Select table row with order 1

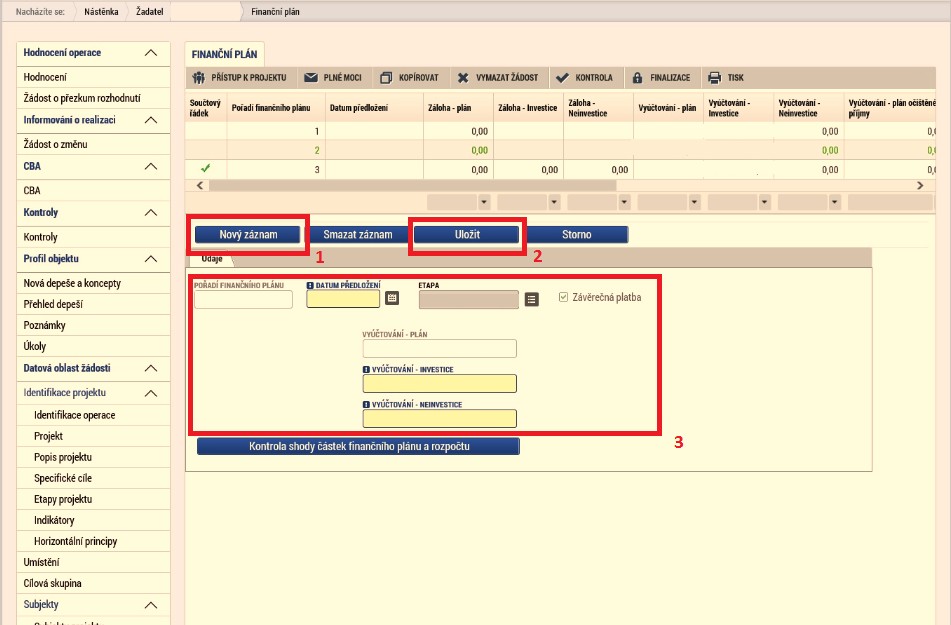pyautogui.click(x=560, y=131)
